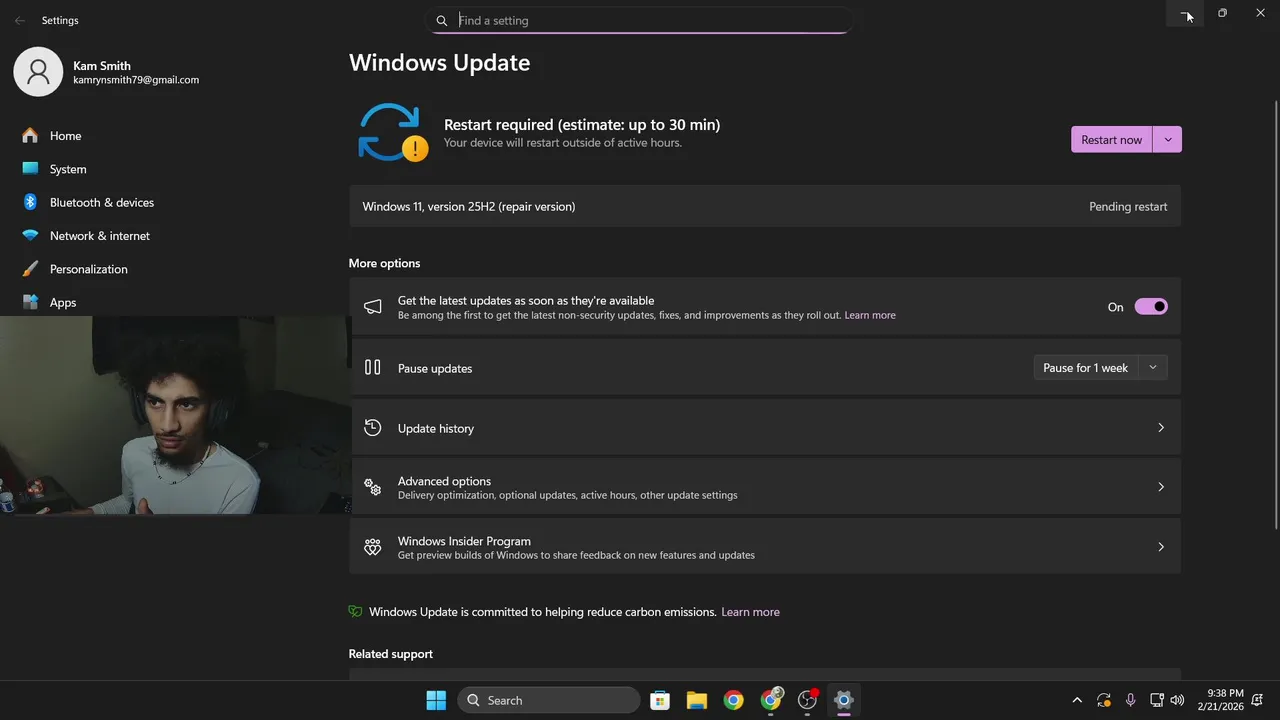This screenshot has width=1280, height=720.
Task: Click the Personalization paintbrush icon
Action: [x=30, y=269]
